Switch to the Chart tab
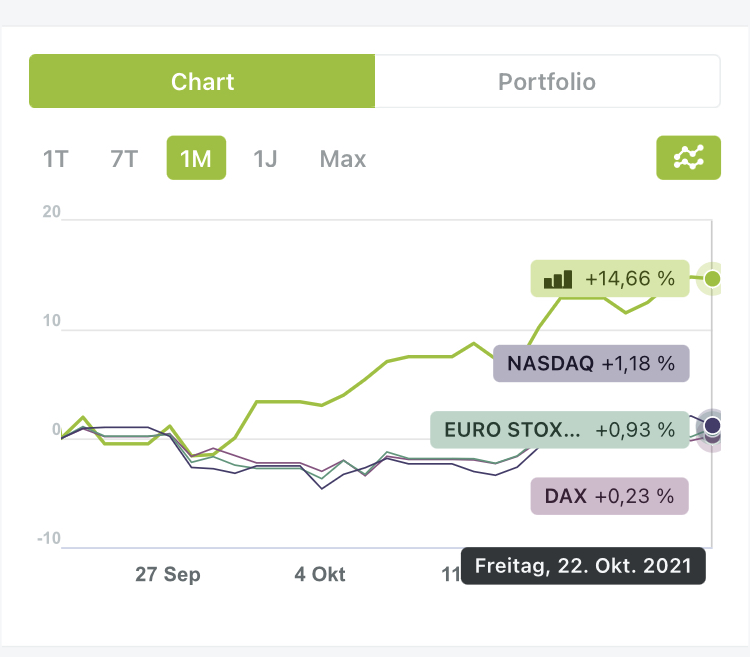Viewport: 750px width, 657px height. pyautogui.click(x=202, y=81)
